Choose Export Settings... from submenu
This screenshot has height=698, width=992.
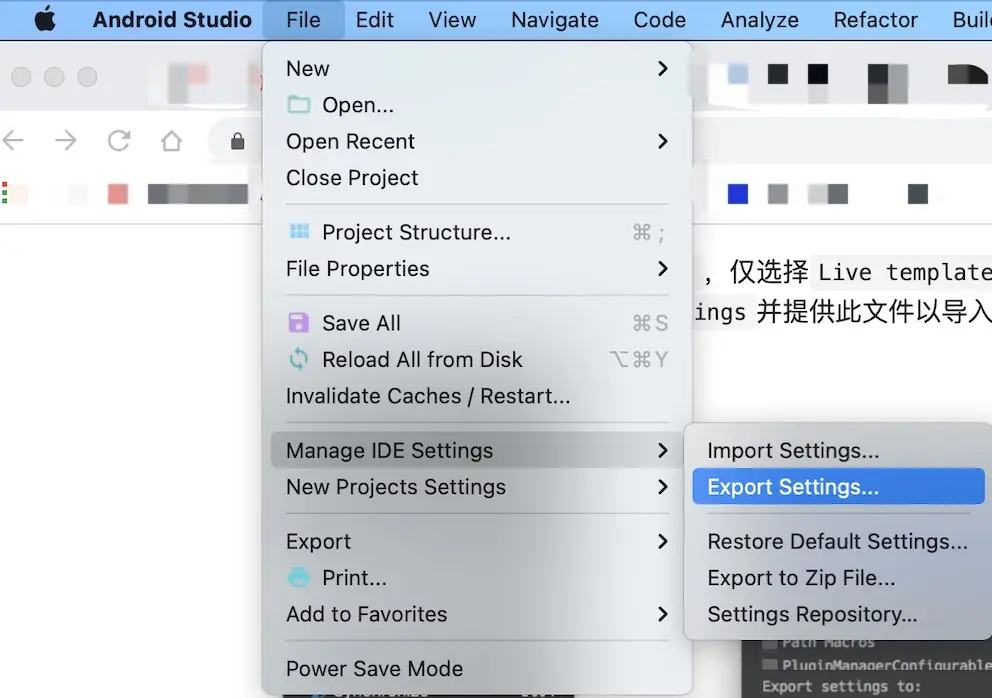tap(793, 487)
